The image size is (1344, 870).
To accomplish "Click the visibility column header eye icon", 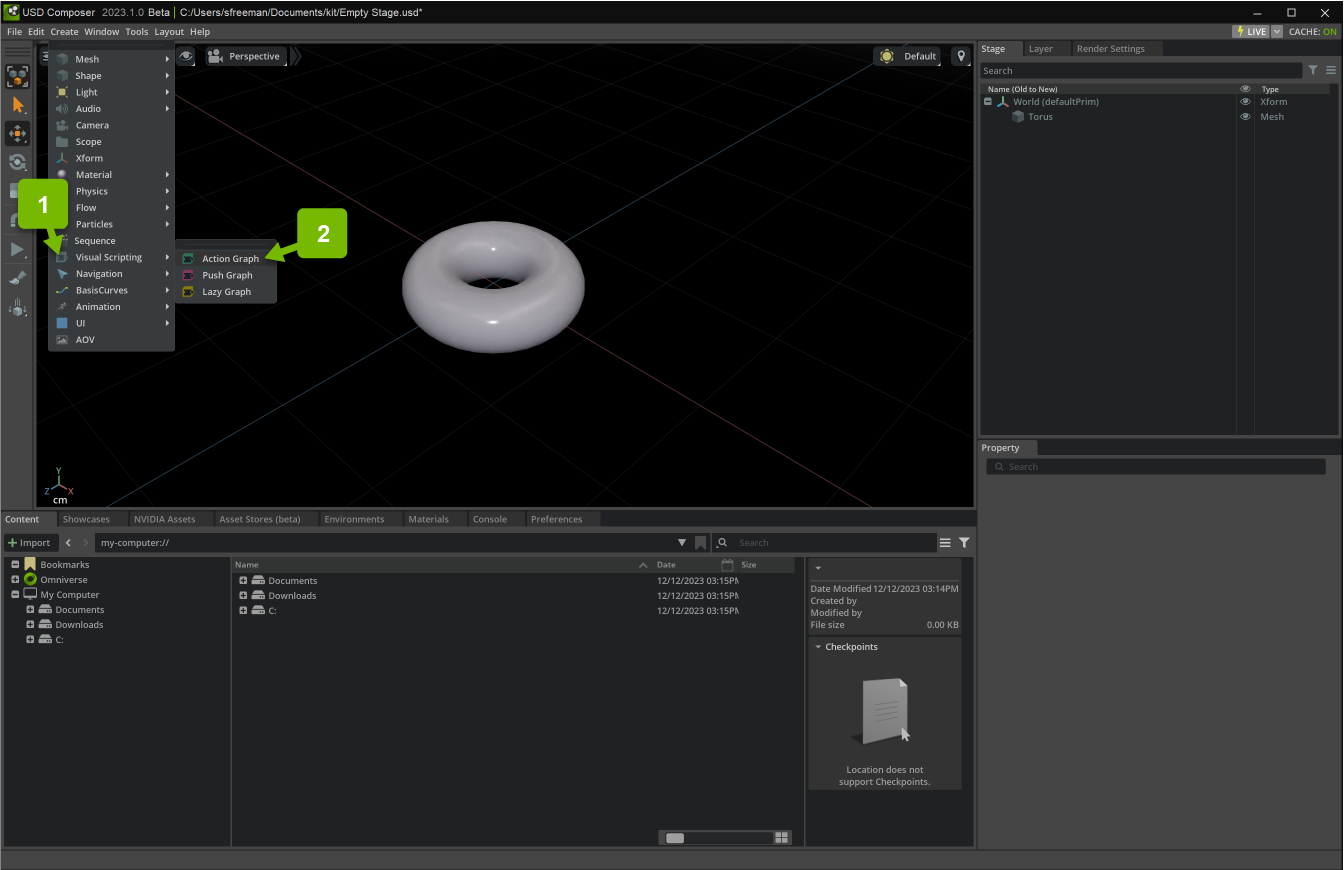I will click(x=1245, y=89).
